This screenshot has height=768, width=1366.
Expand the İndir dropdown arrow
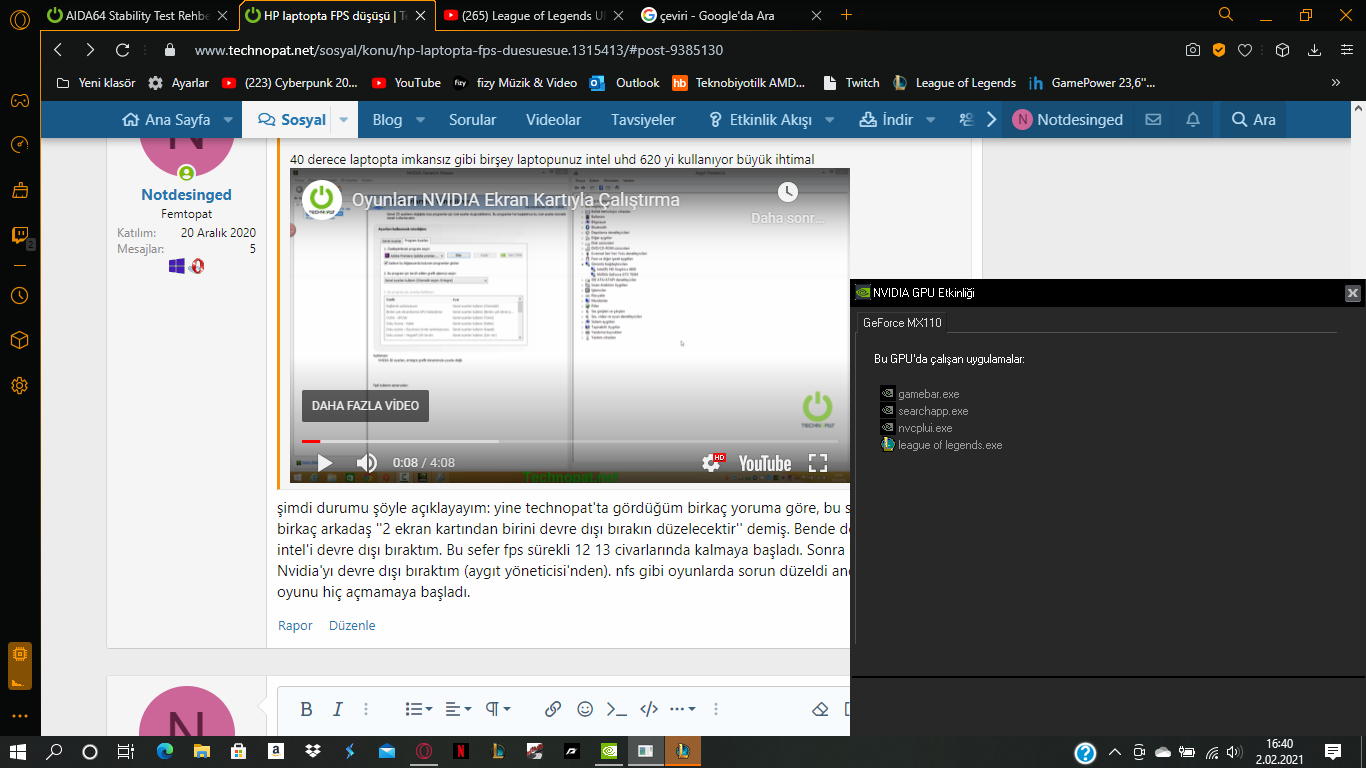click(930, 119)
